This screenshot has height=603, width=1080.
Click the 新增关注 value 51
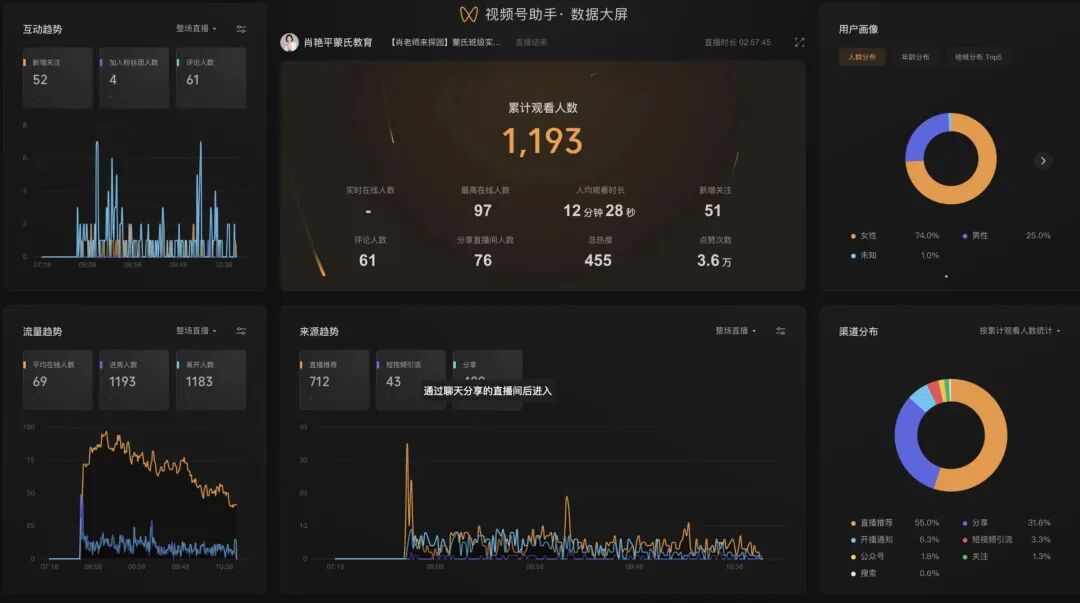[713, 211]
